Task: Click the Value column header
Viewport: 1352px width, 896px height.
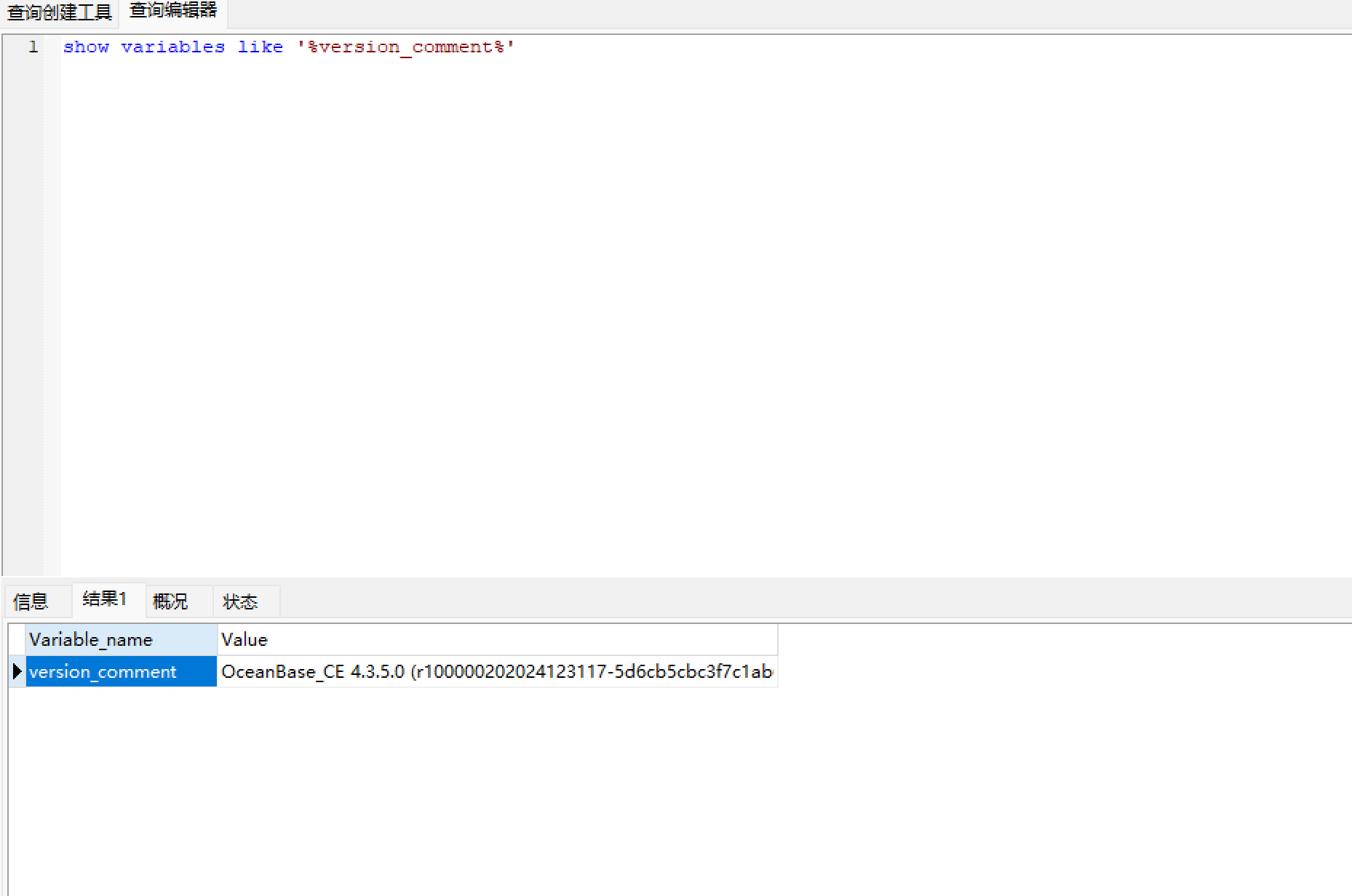Action: (x=497, y=640)
